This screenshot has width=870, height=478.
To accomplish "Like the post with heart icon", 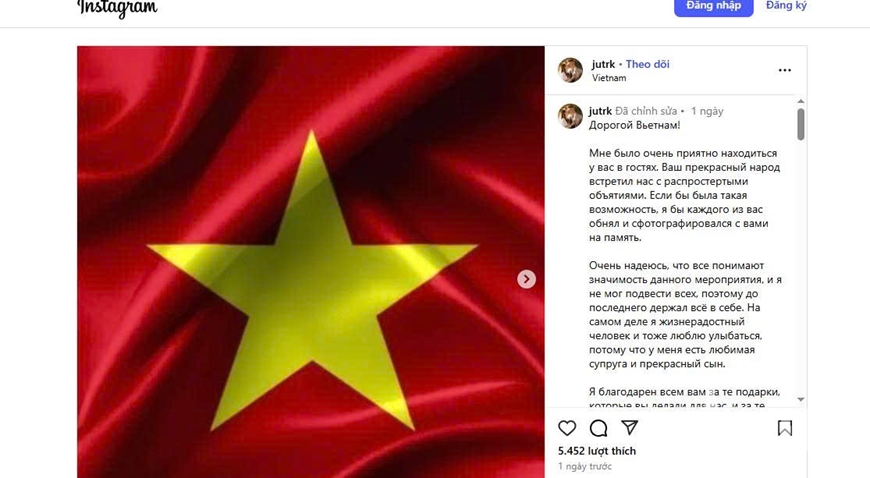I will click(566, 428).
